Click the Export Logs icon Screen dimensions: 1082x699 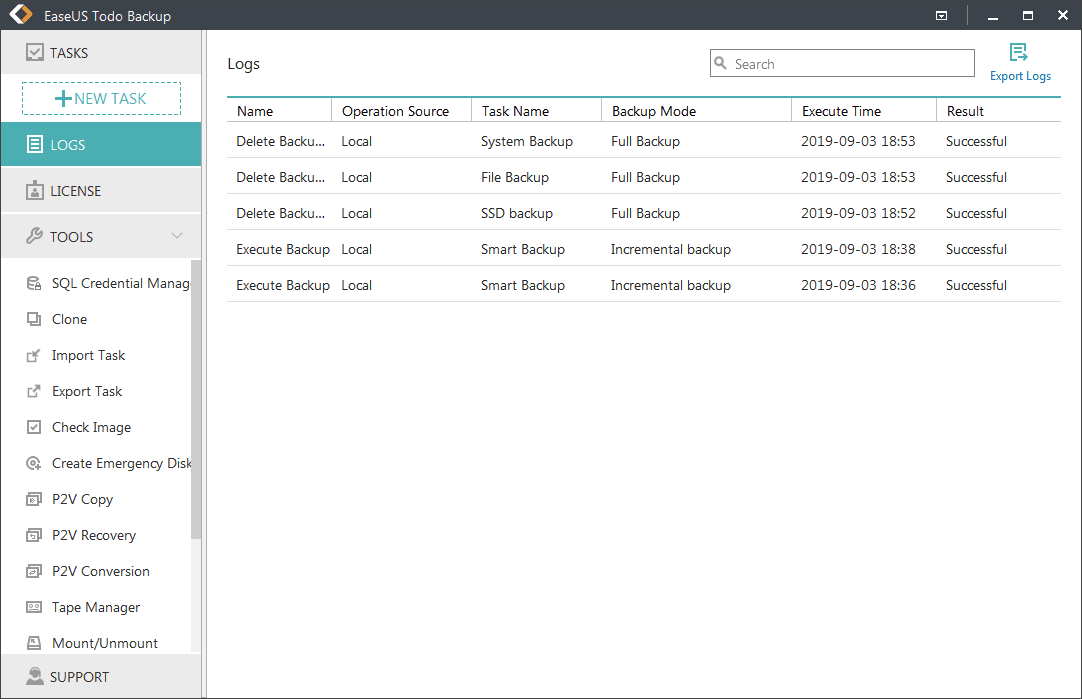1019,53
